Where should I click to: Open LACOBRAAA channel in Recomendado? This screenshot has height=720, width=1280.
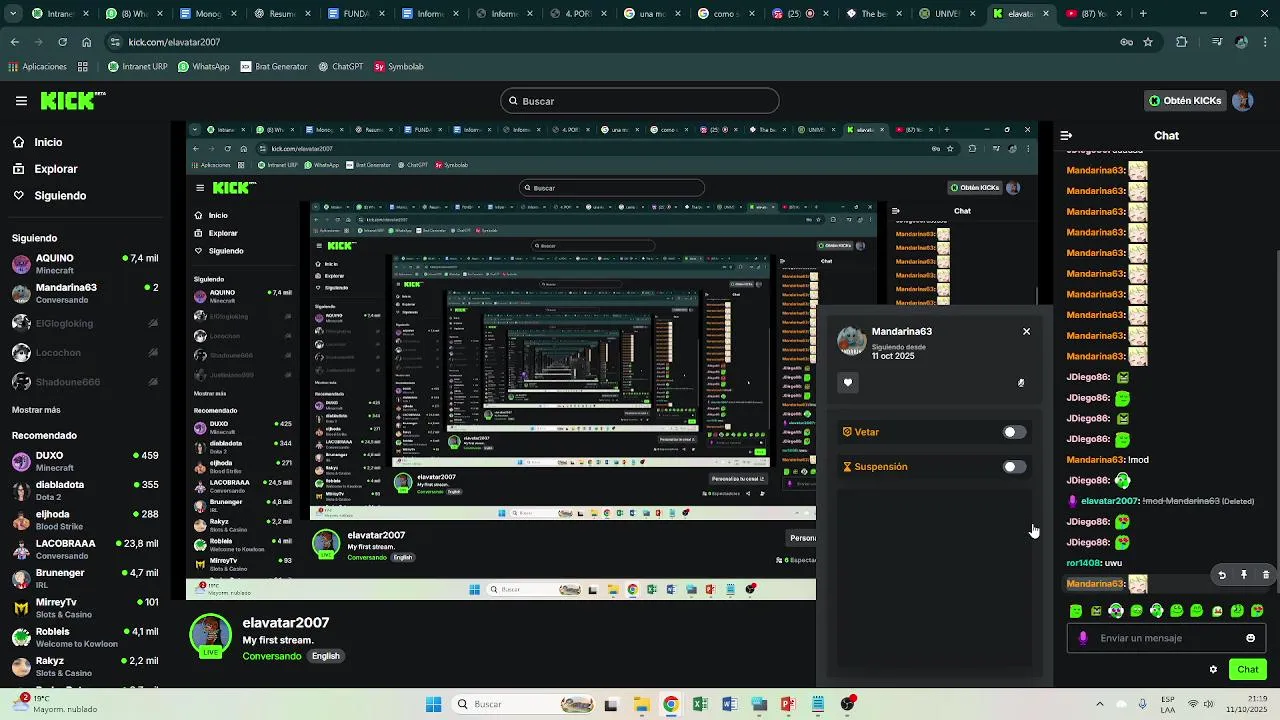85,549
